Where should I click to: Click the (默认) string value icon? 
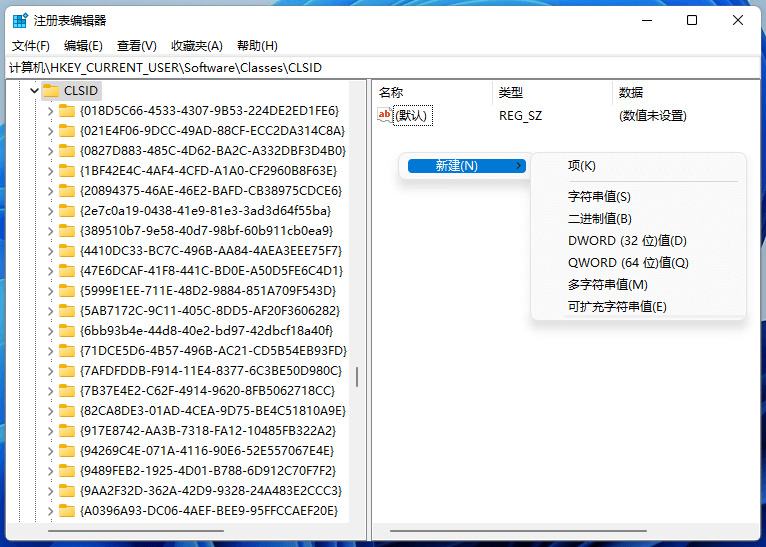point(384,116)
